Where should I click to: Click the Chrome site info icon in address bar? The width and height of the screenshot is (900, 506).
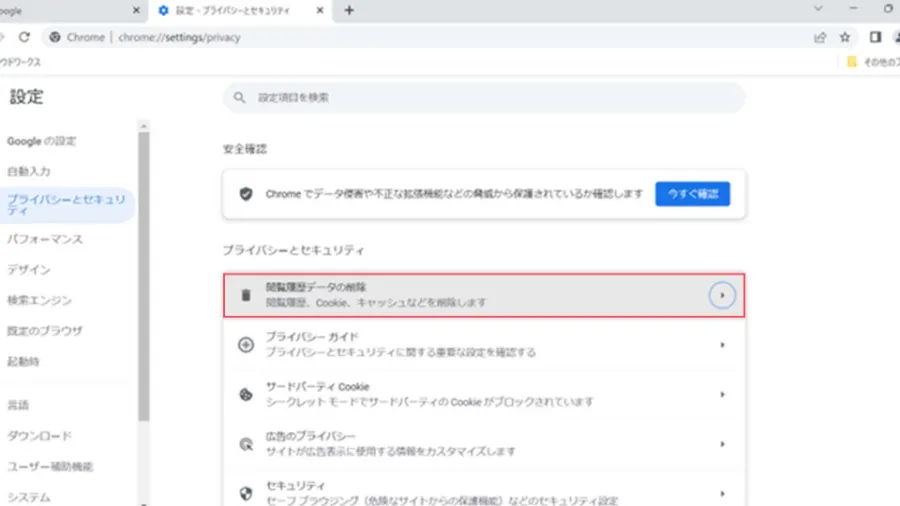[55, 37]
